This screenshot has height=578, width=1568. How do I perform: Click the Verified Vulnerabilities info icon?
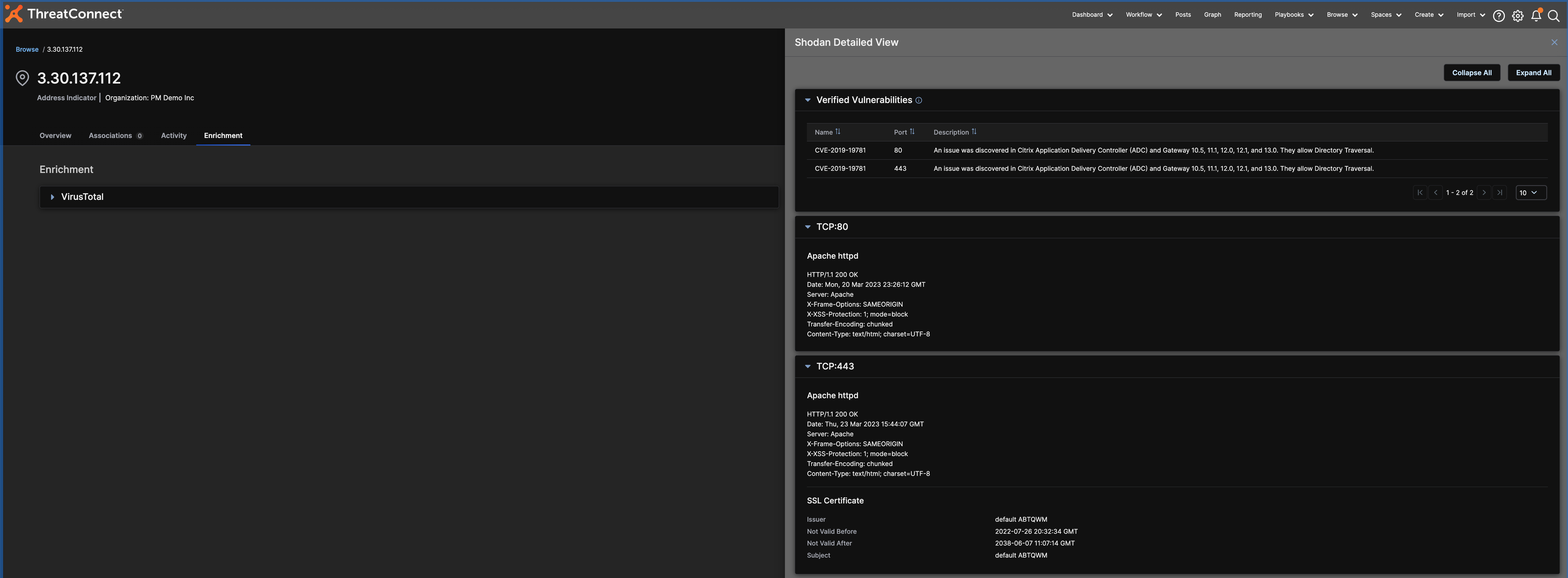click(919, 100)
